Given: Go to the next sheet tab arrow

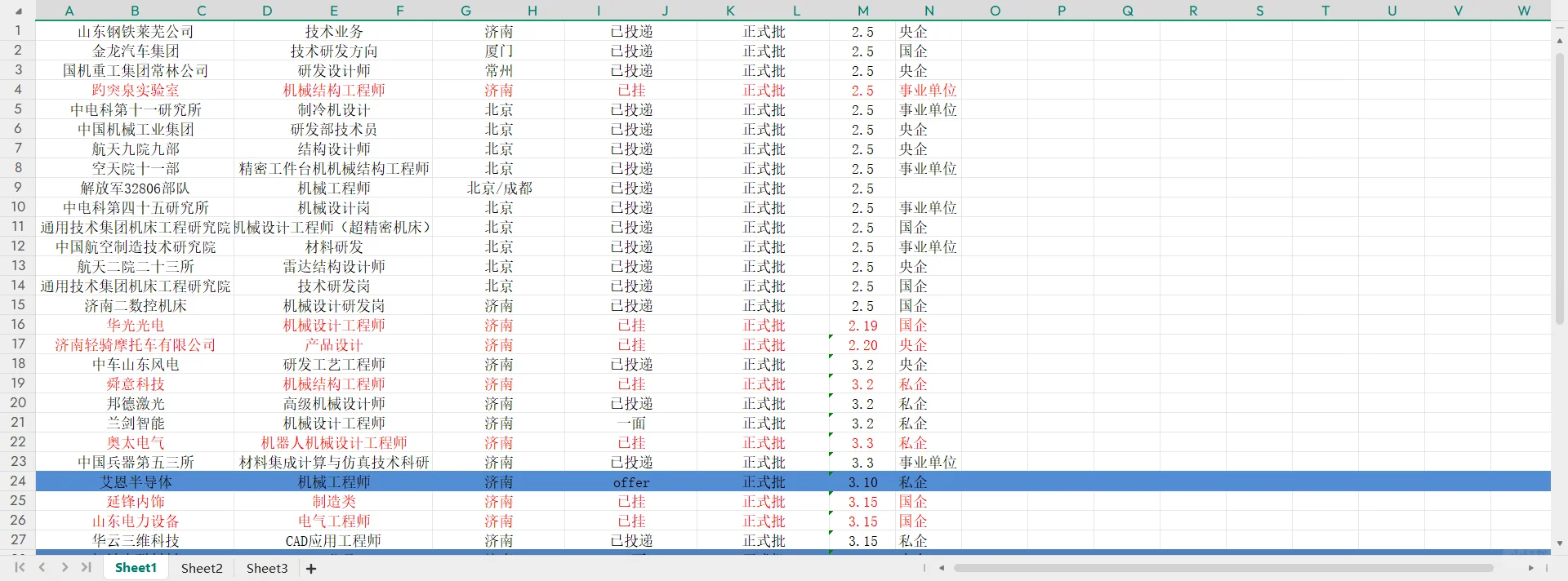Looking at the screenshot, I should [65, 567].
